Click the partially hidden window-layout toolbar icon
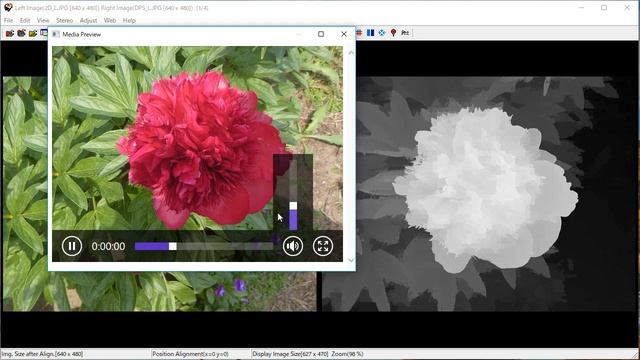 click(x=44, y=33)
